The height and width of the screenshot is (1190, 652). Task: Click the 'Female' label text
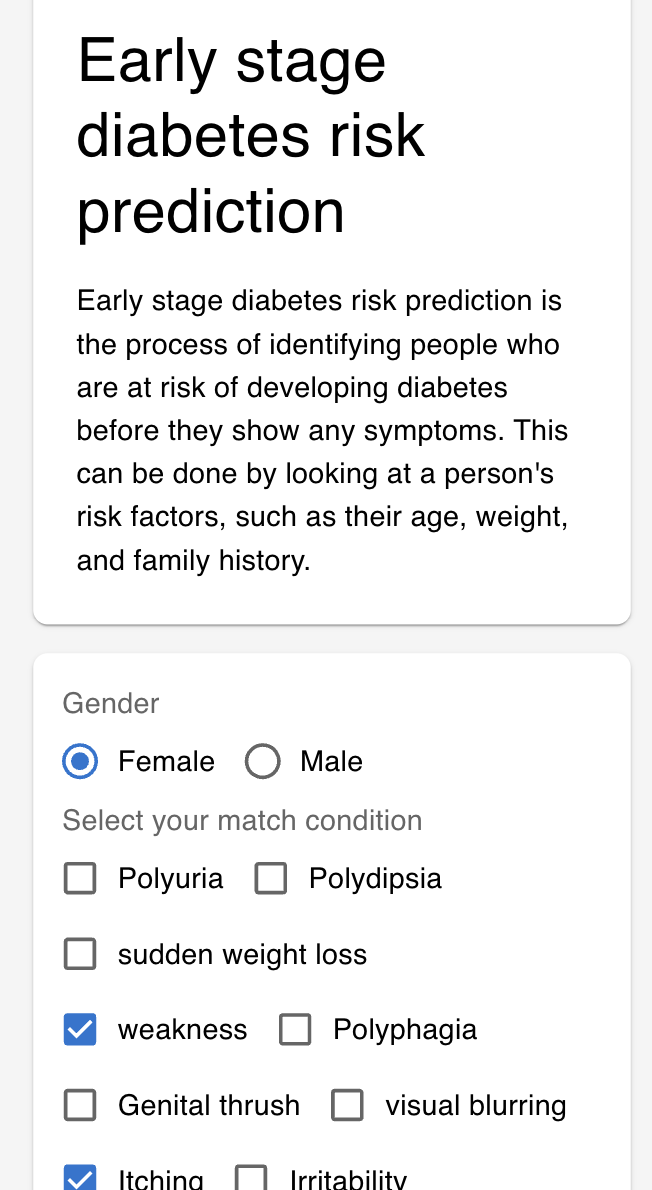click(166, 762)
